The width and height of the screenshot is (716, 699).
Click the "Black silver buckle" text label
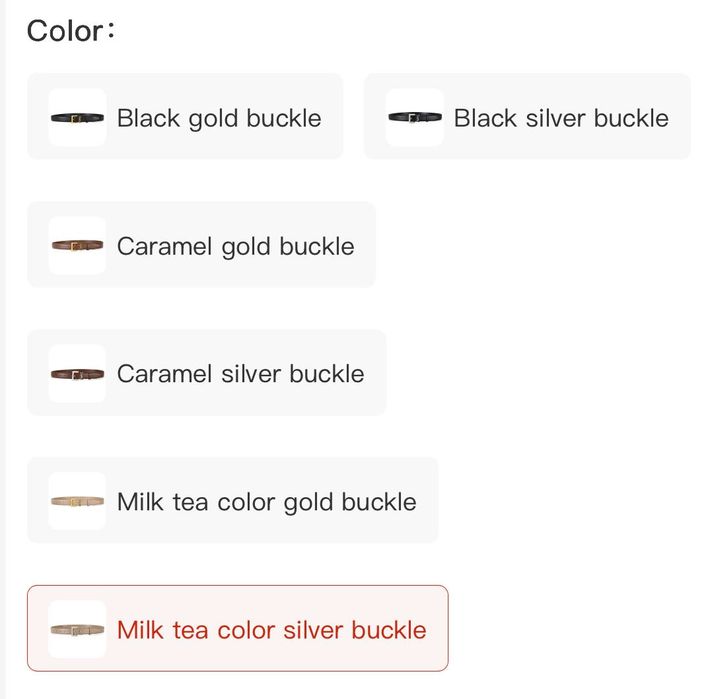pyautogui.click(x=561, y=118)
